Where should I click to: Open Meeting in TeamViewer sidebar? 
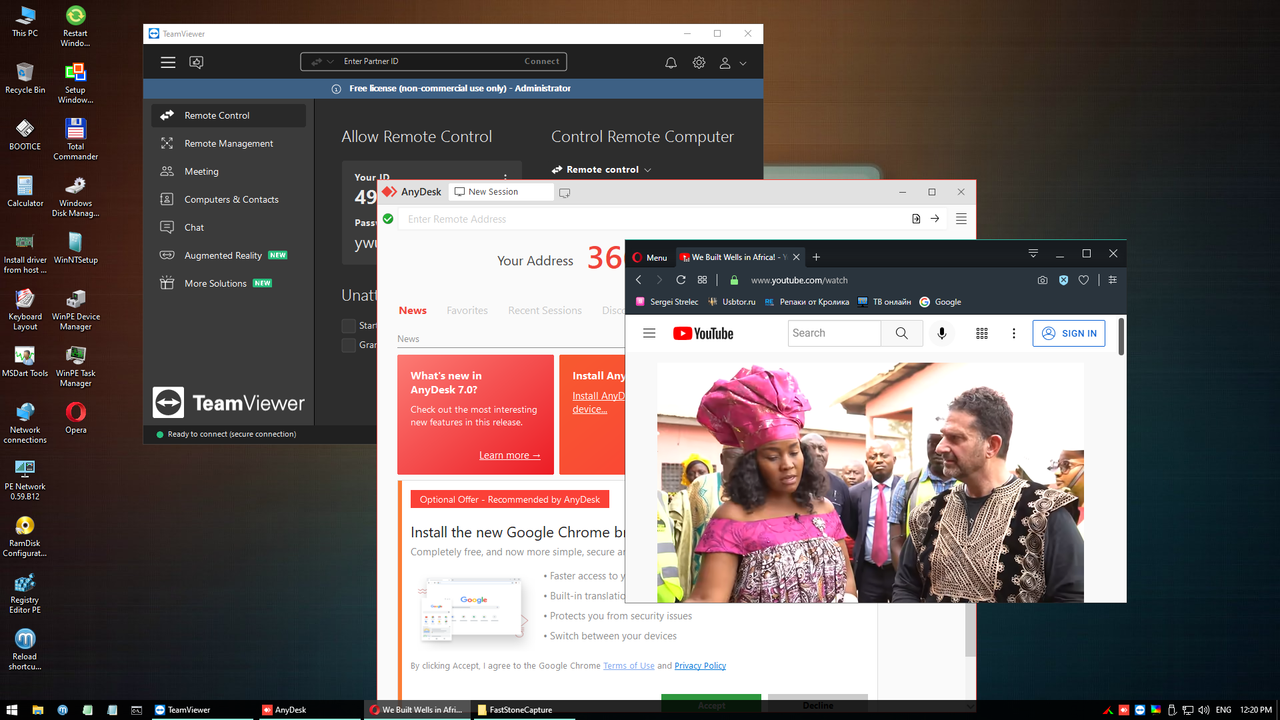coord(229,171)
